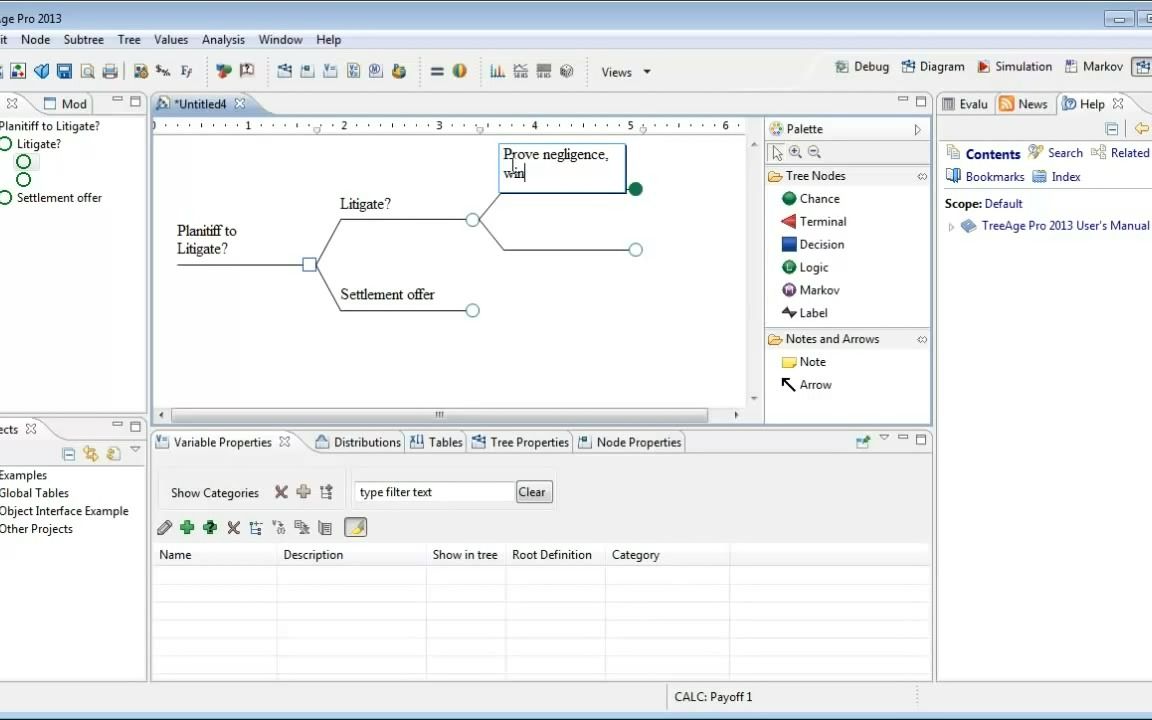Toggle Show Categories in Variable Properties

214,492
